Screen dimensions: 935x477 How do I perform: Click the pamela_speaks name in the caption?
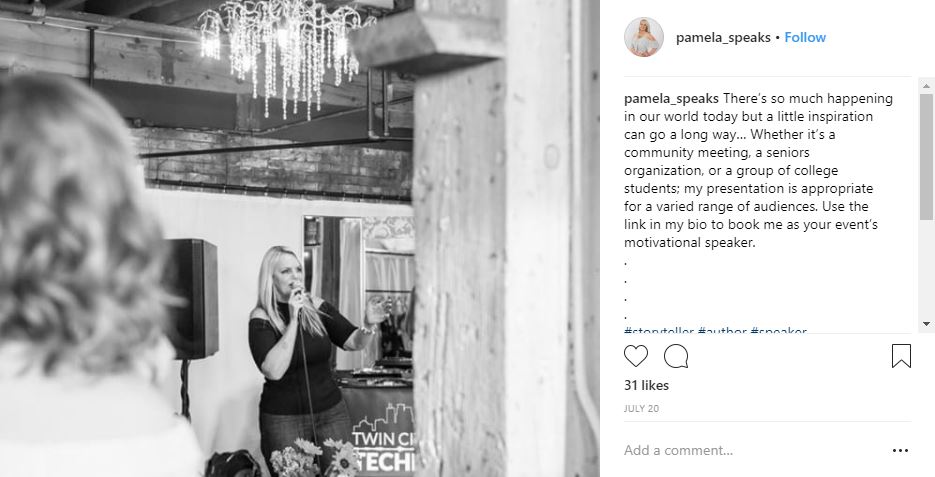(671, 99)
